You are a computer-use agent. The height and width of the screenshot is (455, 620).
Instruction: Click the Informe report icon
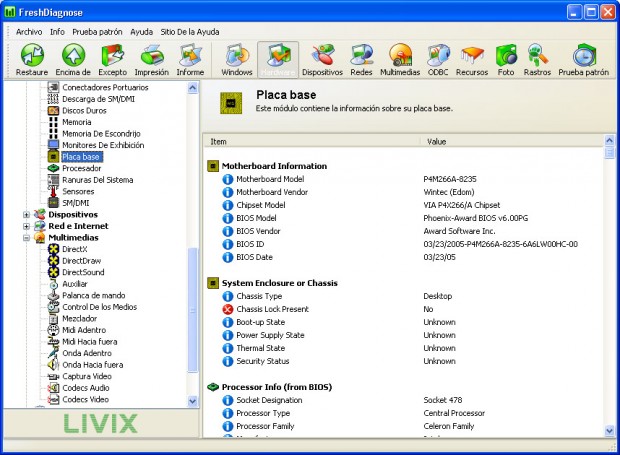[x=190, y=55]
